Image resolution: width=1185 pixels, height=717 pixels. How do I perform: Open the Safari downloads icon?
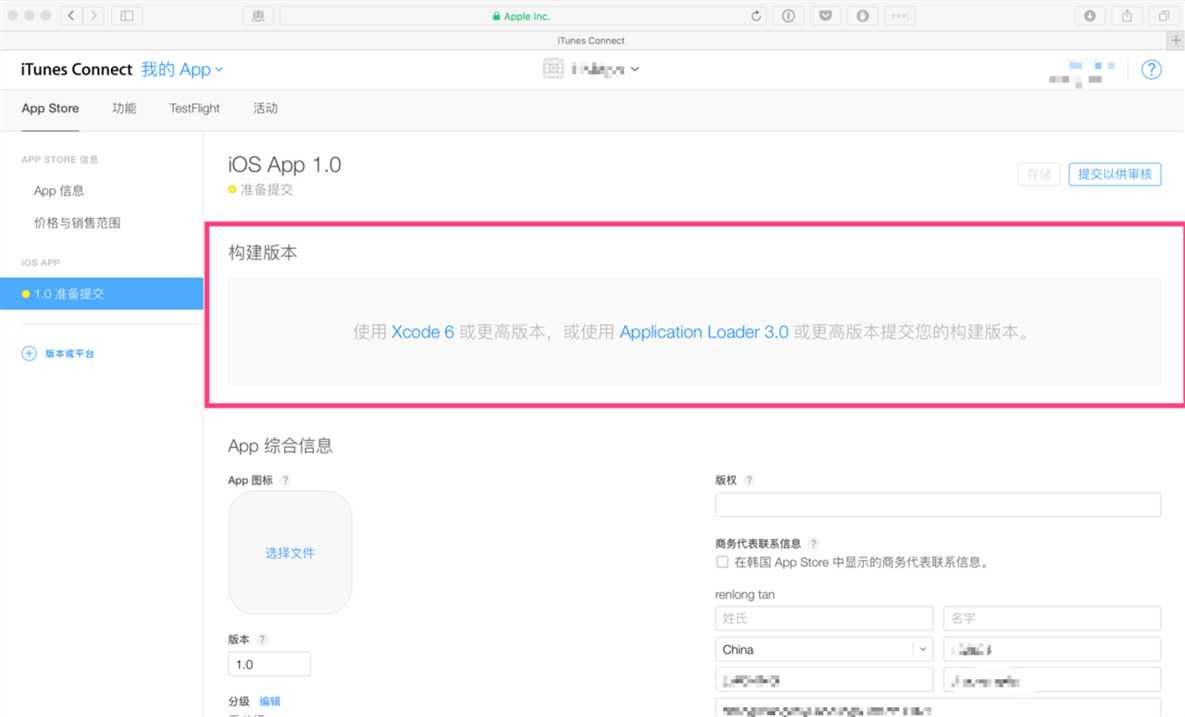1090,16
